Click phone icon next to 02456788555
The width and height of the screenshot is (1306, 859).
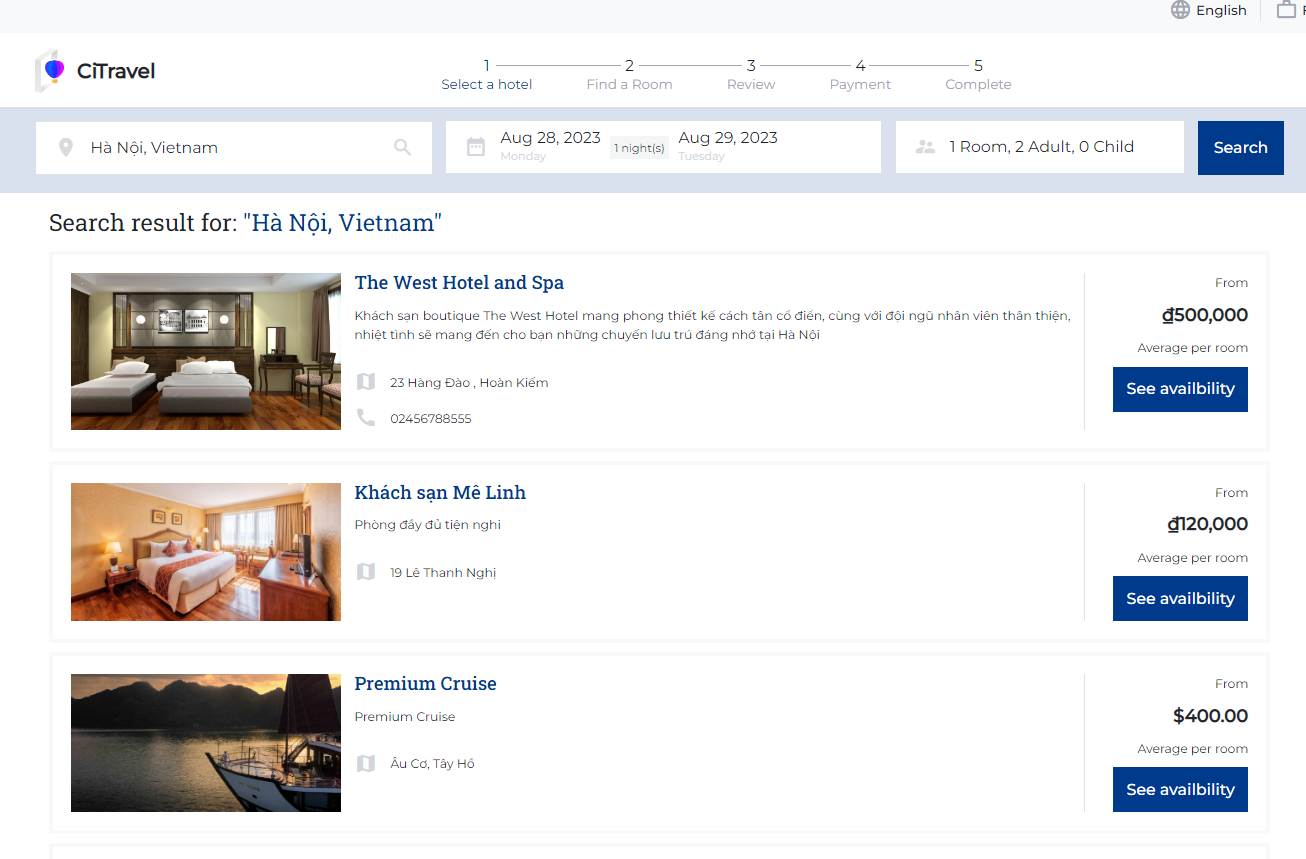point(366,418)
